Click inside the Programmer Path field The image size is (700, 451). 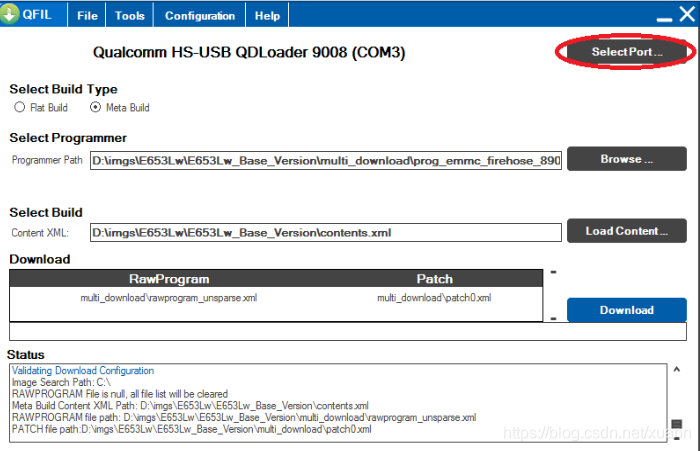tap(326, 161)
